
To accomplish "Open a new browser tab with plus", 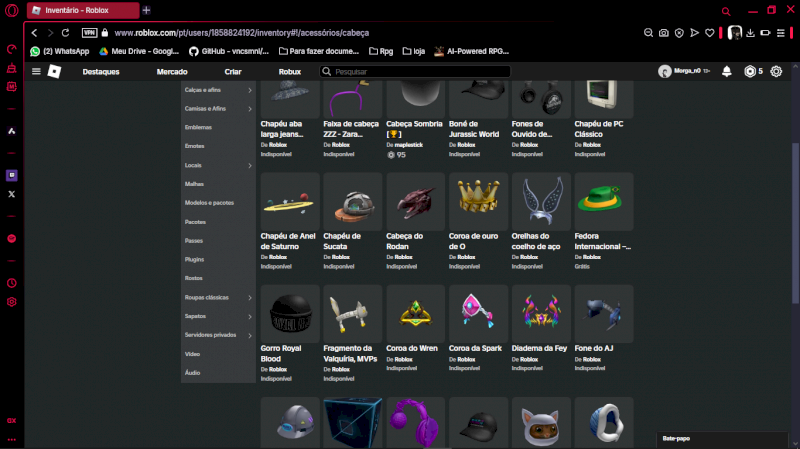I will coord(146,10).
